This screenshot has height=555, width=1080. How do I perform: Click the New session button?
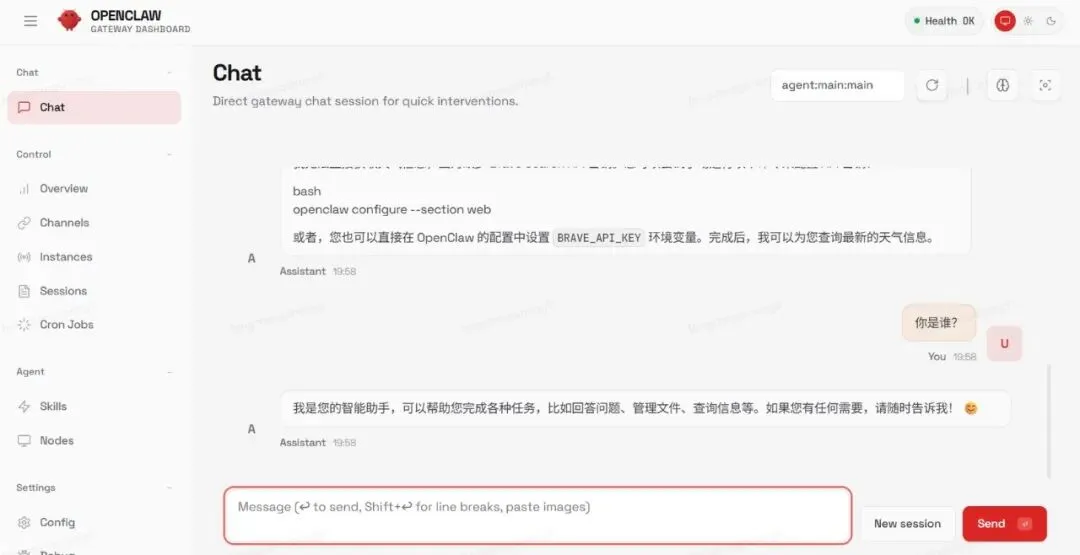[x=907, y=524]
